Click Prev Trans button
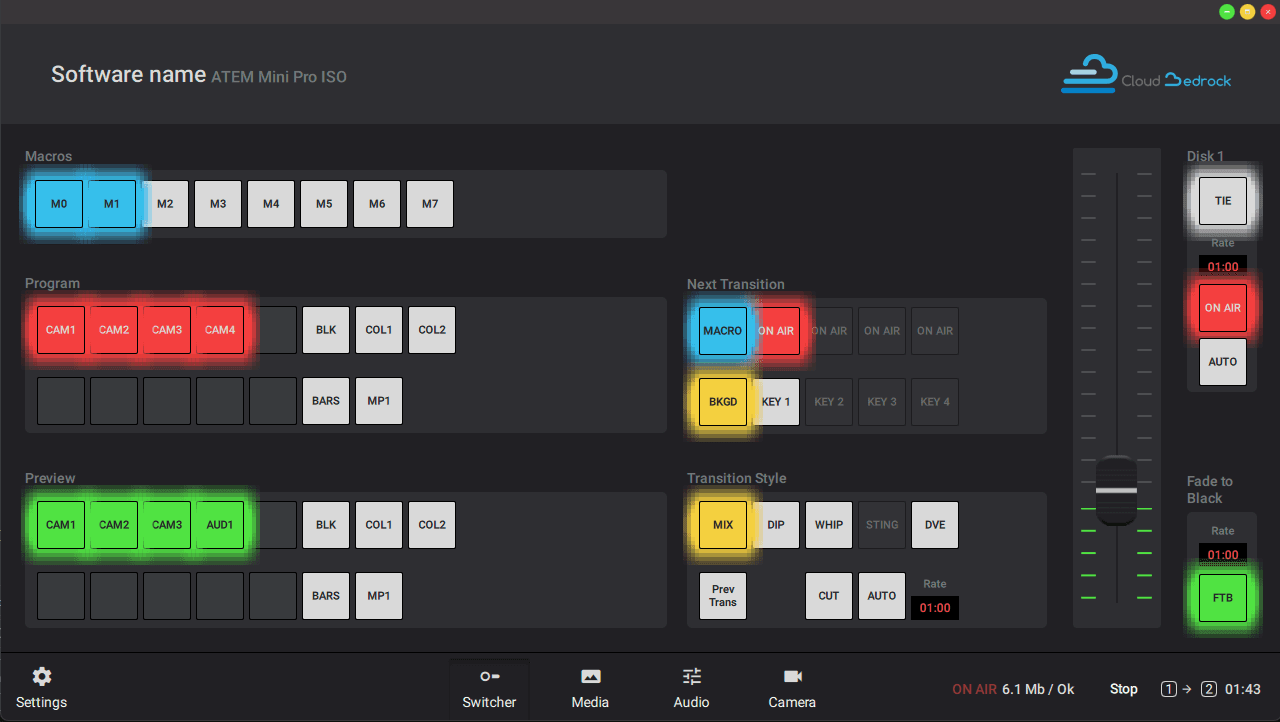Screen dimensions: 1280x722 pyautogui.click(x=723, y=596)
